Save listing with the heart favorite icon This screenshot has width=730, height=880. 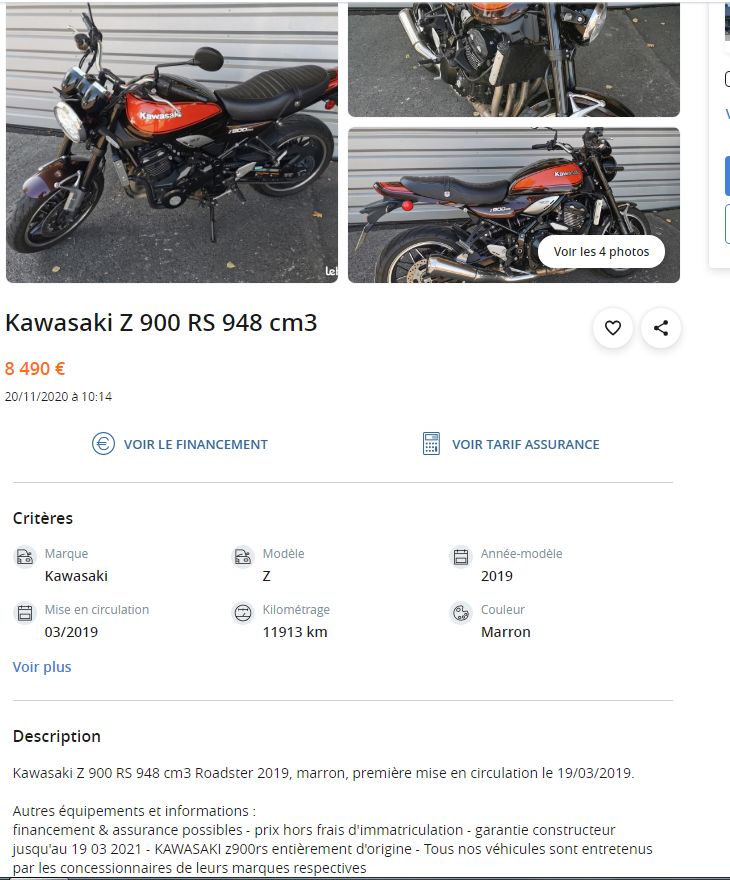click(613, 328)
